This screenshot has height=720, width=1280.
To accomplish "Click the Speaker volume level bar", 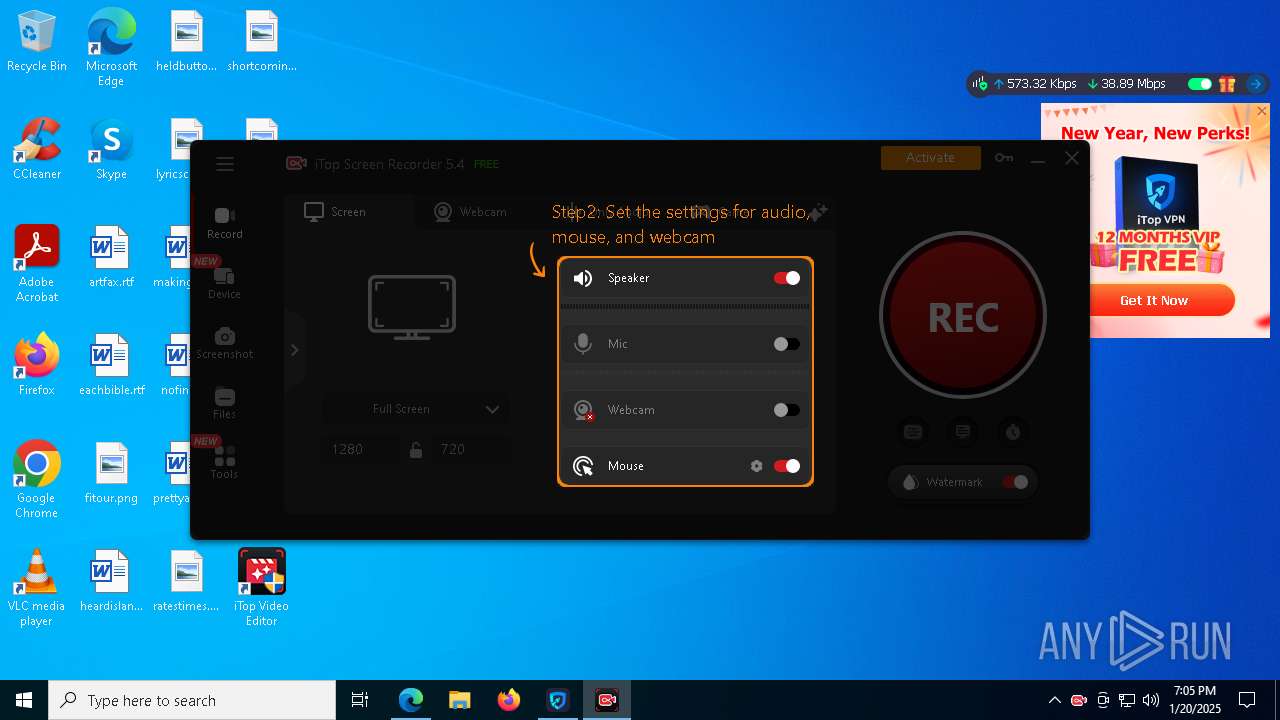I will click(x=685, y=306).
